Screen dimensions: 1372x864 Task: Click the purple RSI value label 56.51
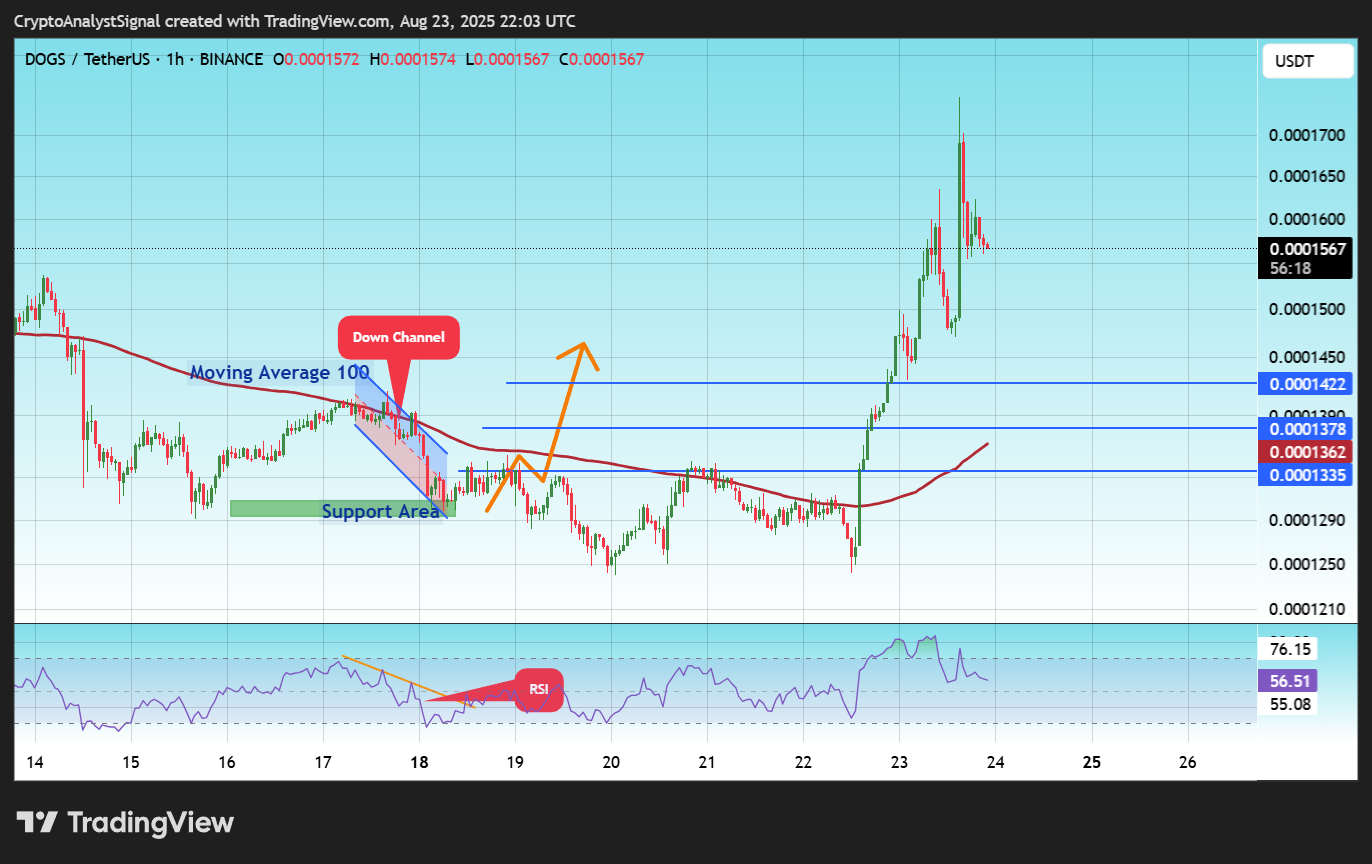click(1288, 682)
